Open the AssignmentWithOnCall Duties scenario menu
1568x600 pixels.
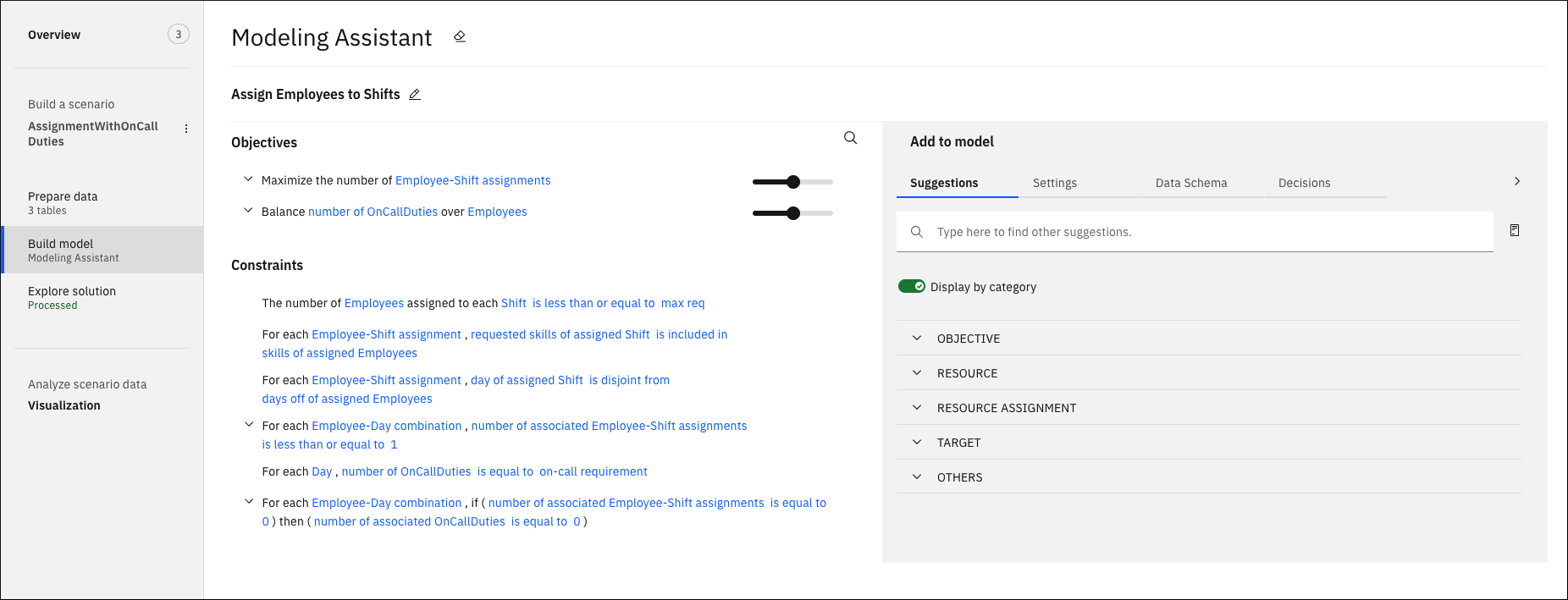[186, 129]
